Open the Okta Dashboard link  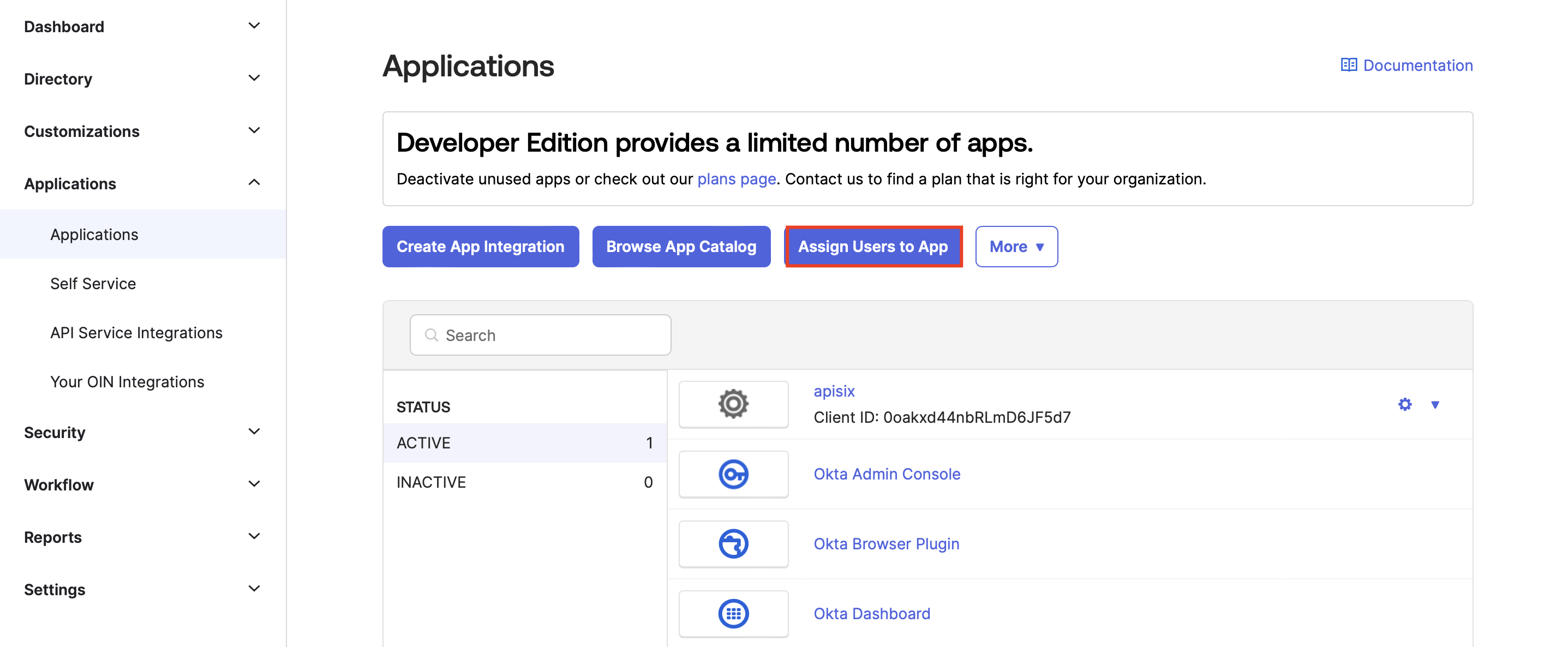[x=872, y=614]
